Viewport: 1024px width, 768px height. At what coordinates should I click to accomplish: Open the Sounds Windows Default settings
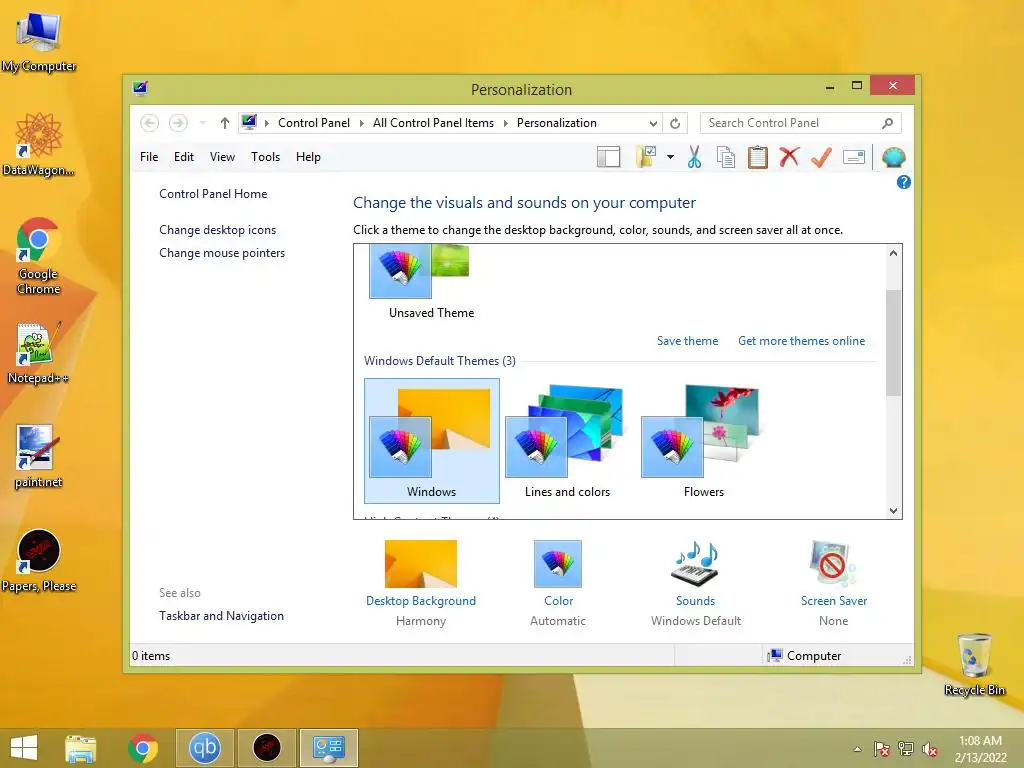tap(696, 583)
